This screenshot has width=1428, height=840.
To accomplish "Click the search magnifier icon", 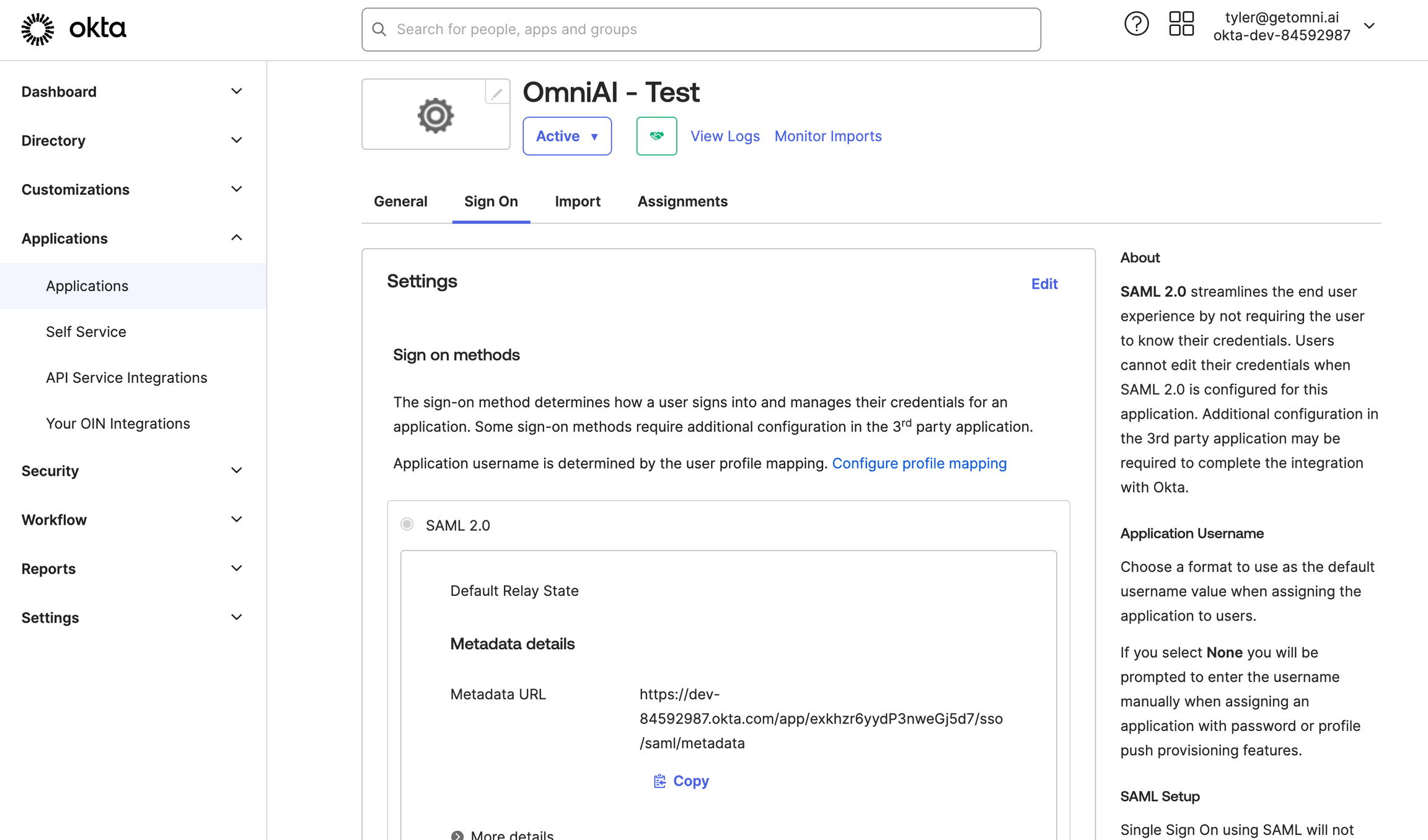I will [x=379, y=29].
